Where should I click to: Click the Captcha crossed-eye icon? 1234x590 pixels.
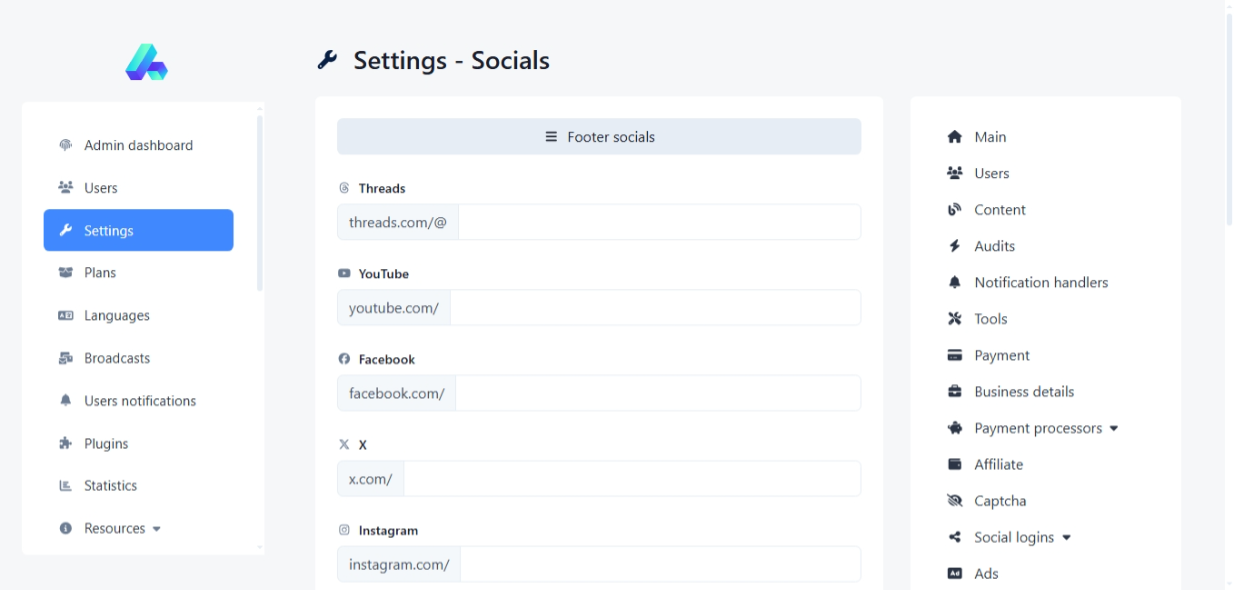click(x=954, y=501)
